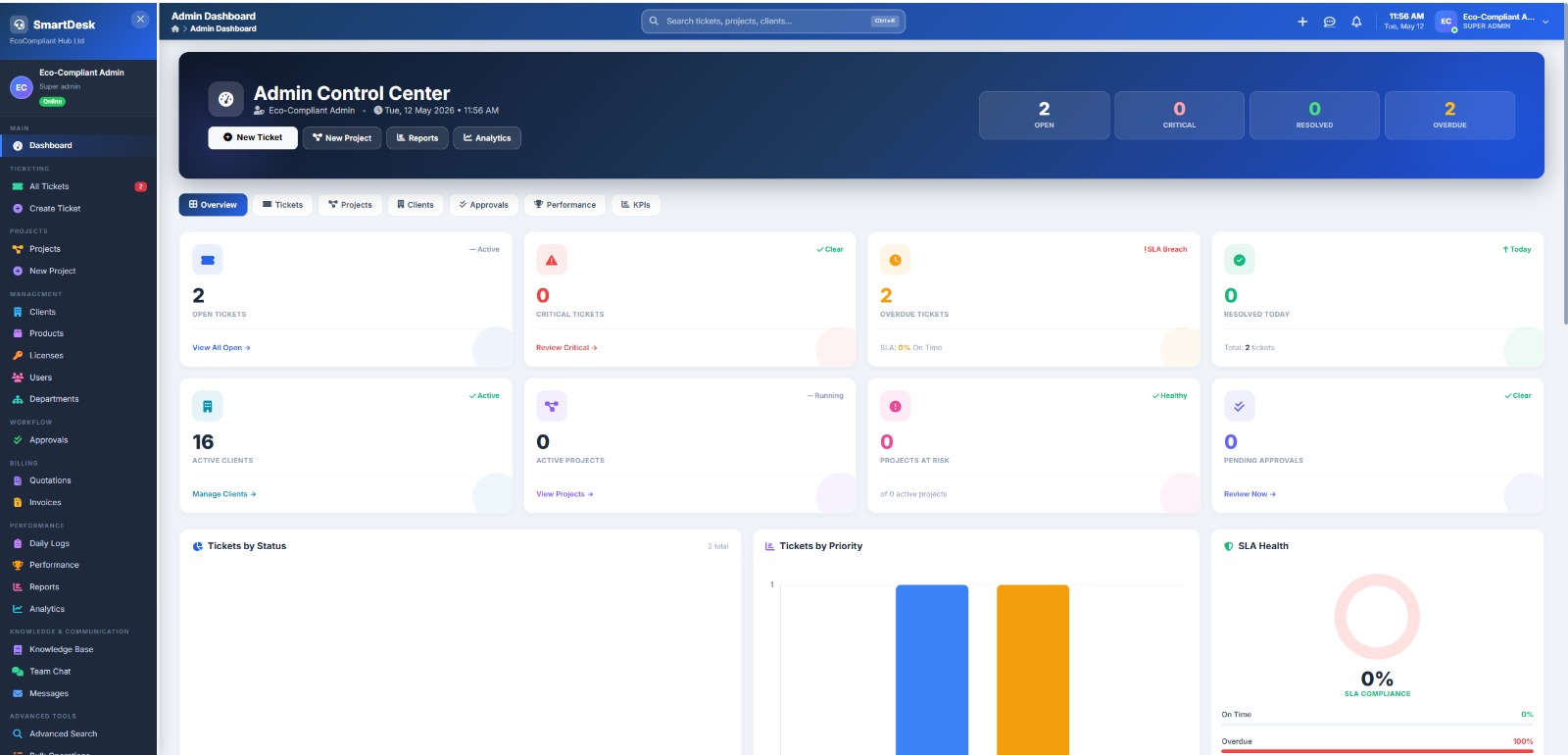This screenshot has height=755, width=1568.
Task: Click the New Project sidebar icon
Action: pos(18,272)
